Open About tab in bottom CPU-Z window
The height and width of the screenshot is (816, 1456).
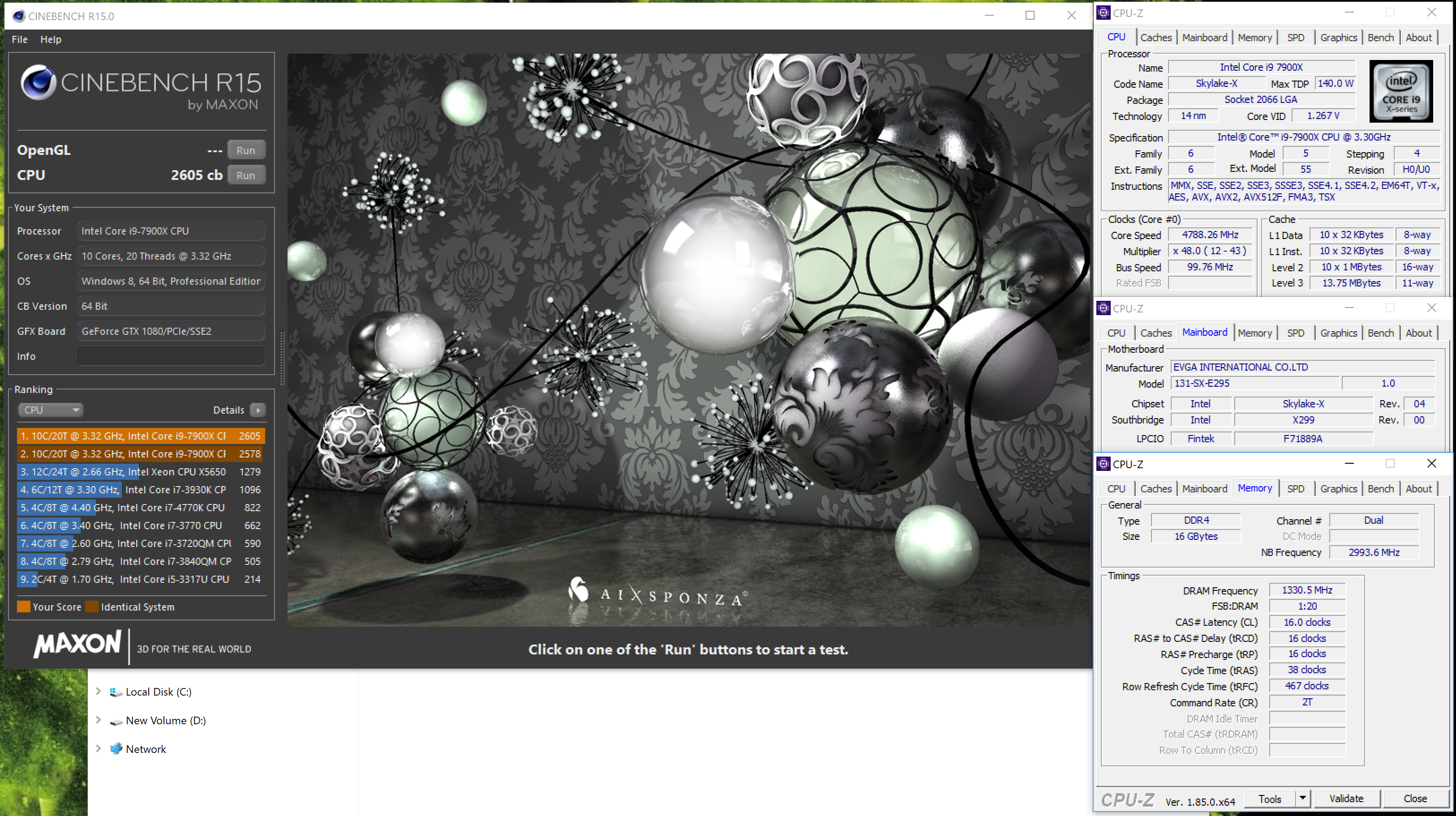[1419, 489]
